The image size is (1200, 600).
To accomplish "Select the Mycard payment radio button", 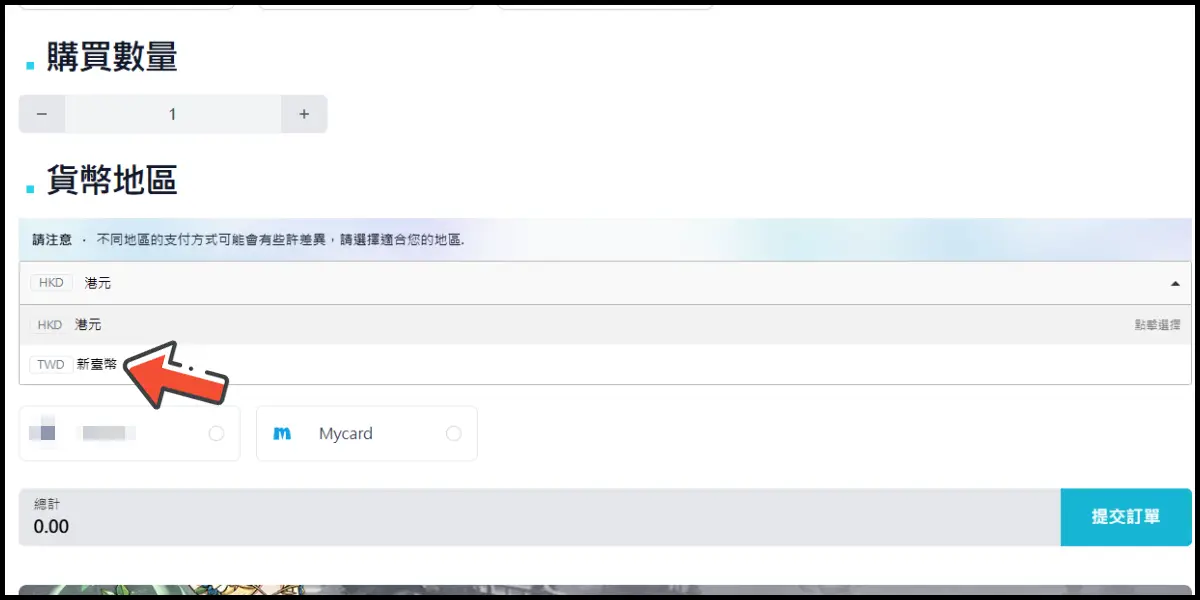I will tap(454, 434).
